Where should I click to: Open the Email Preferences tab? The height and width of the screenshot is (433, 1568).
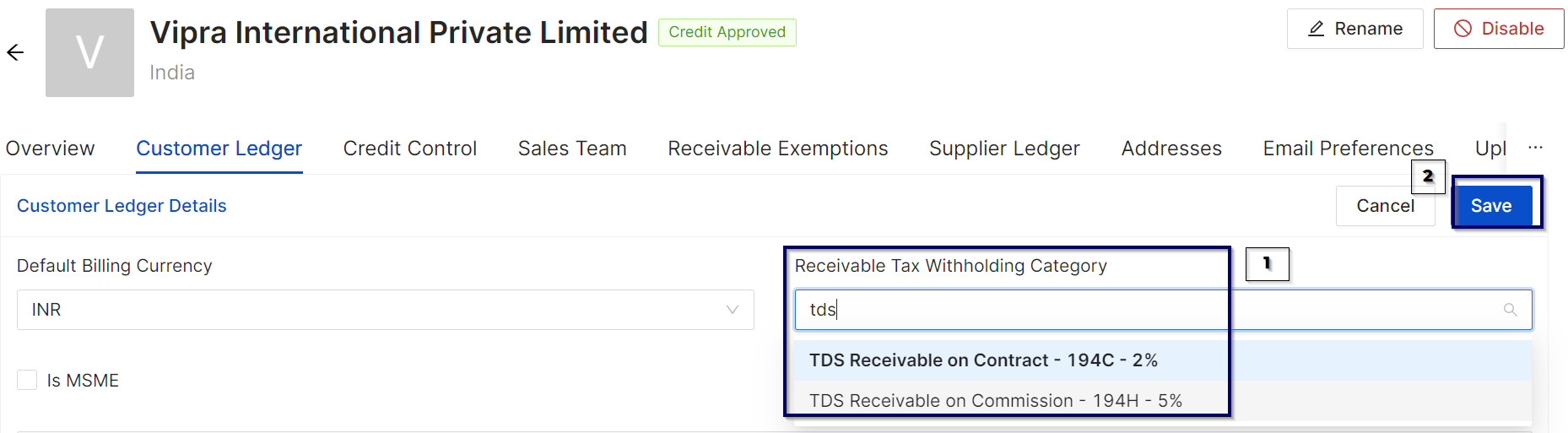coord(1348,149)
